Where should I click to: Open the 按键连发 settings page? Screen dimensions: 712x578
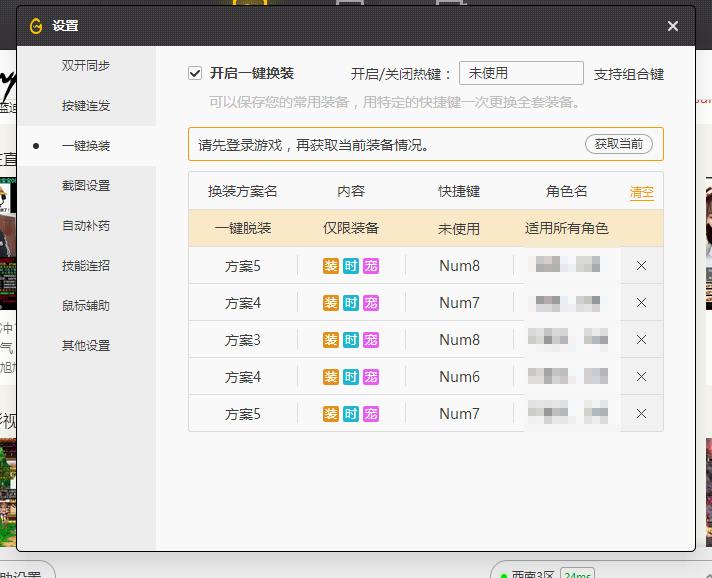(86, 105)
